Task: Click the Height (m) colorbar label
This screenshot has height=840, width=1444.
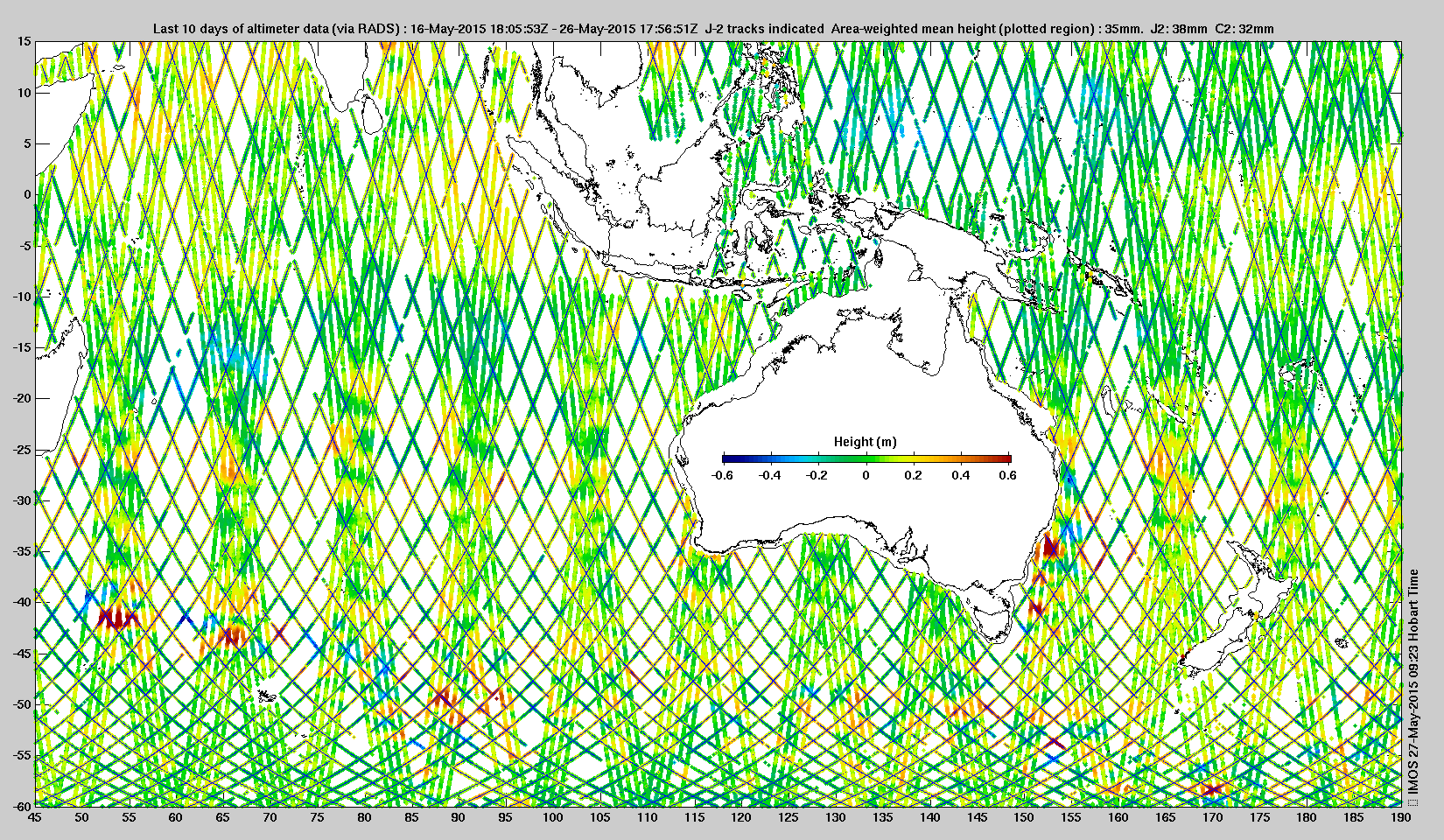Action: coord(865,442)
